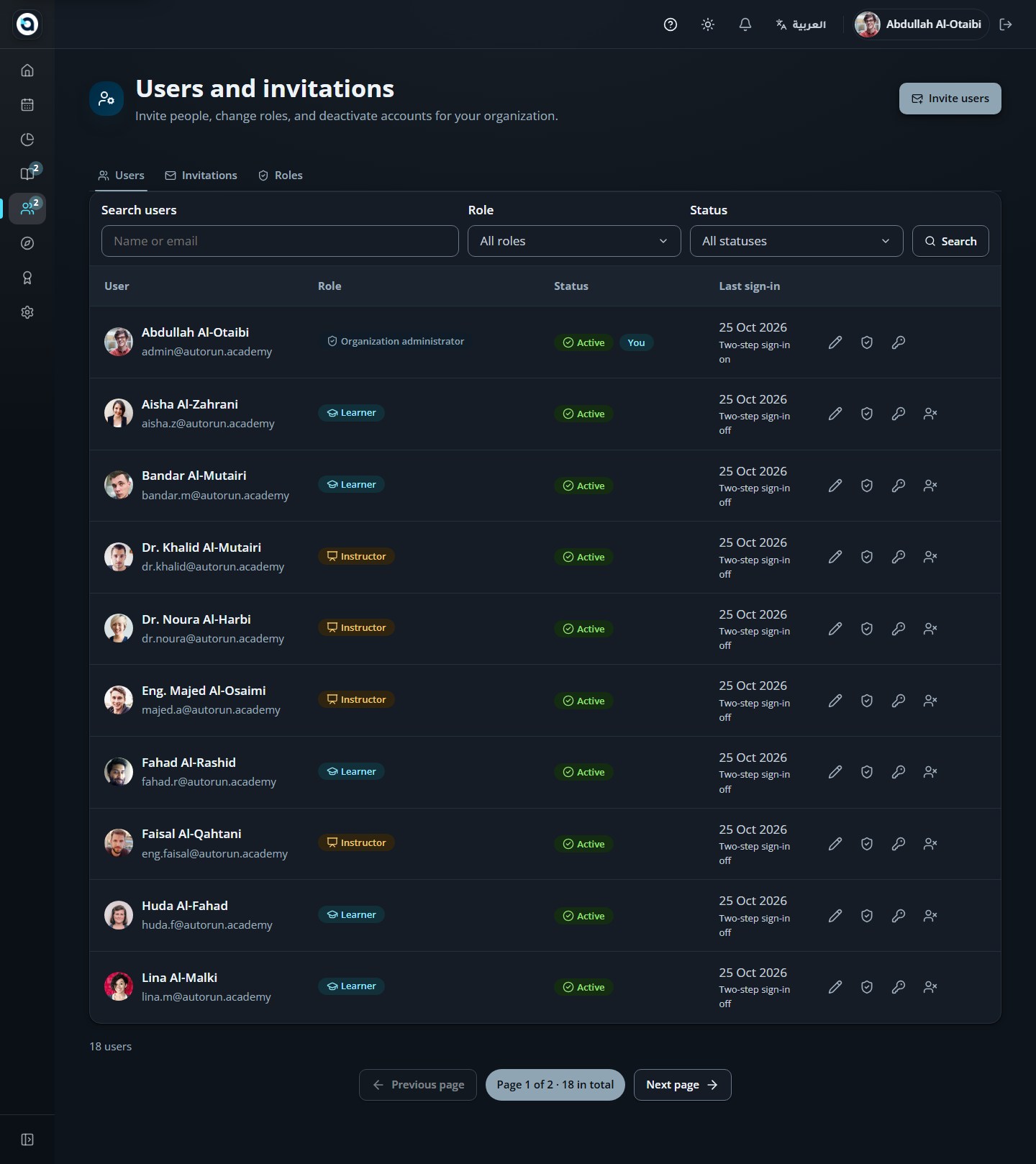This screenshot has height=1164, width=1036.
Task: Open the award badge icon in sidebar
Action: 27,278
